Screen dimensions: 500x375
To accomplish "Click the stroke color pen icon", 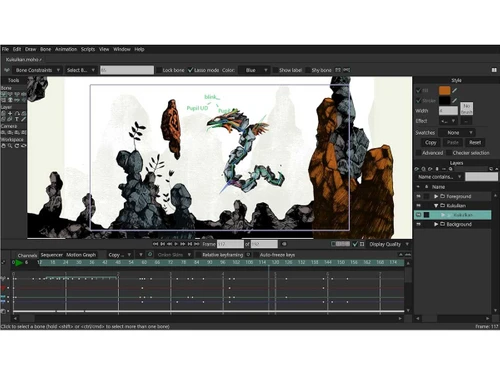I will [x=455, y=100].
